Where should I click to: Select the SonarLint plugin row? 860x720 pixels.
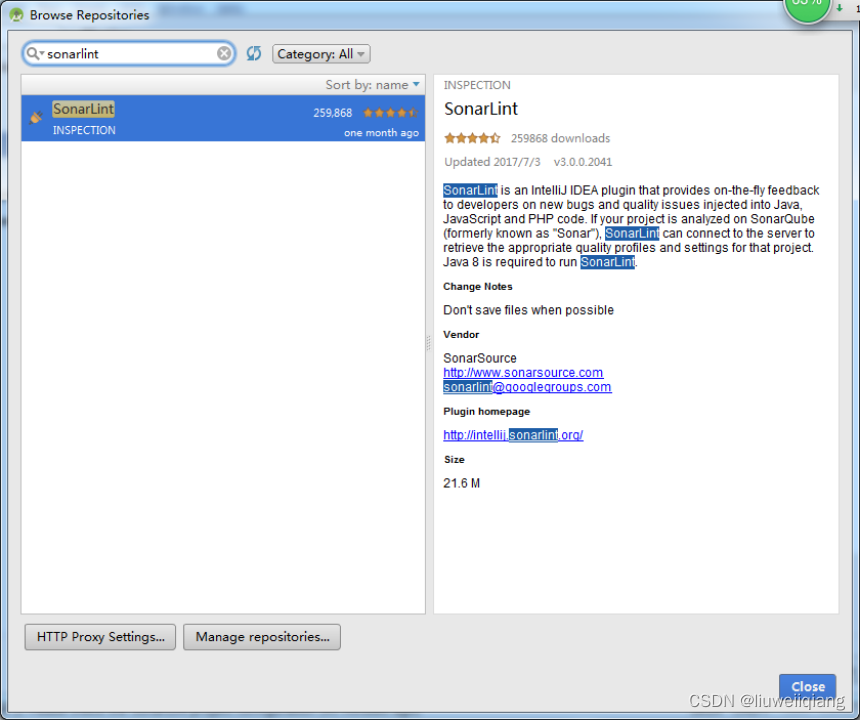[x=223, y=118]
